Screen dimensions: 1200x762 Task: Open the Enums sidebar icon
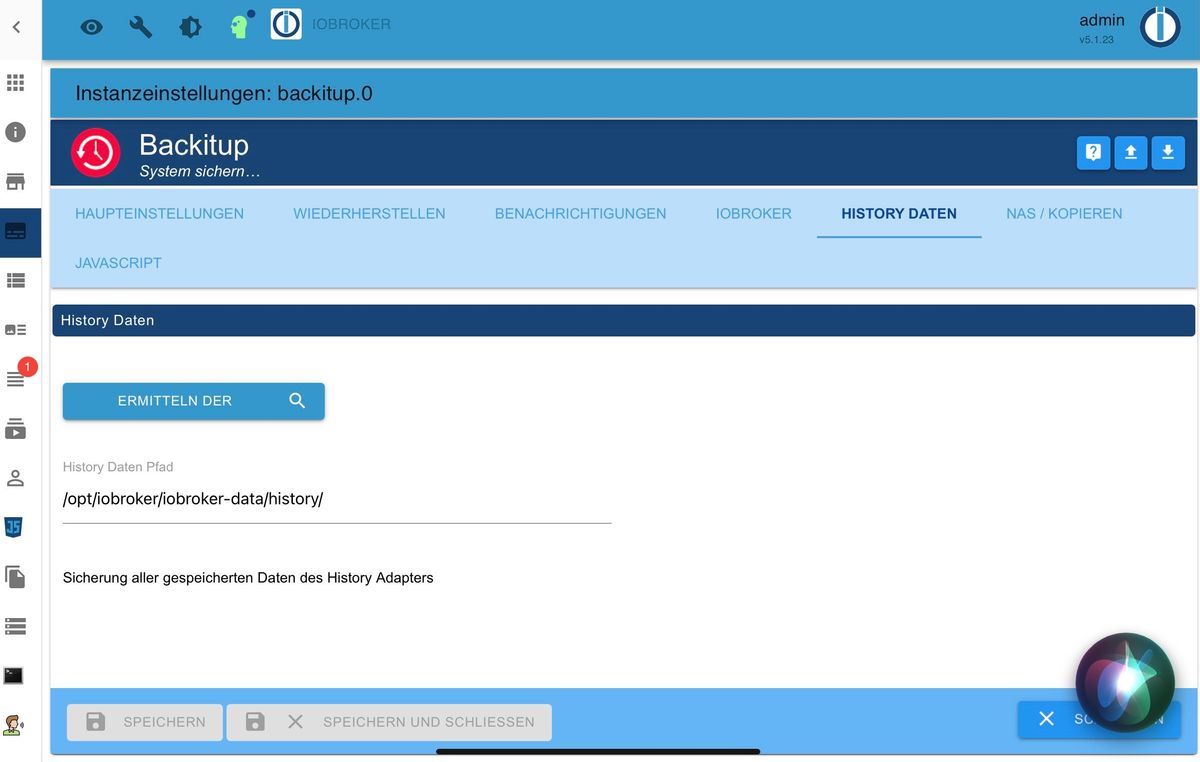click(16, 329)
